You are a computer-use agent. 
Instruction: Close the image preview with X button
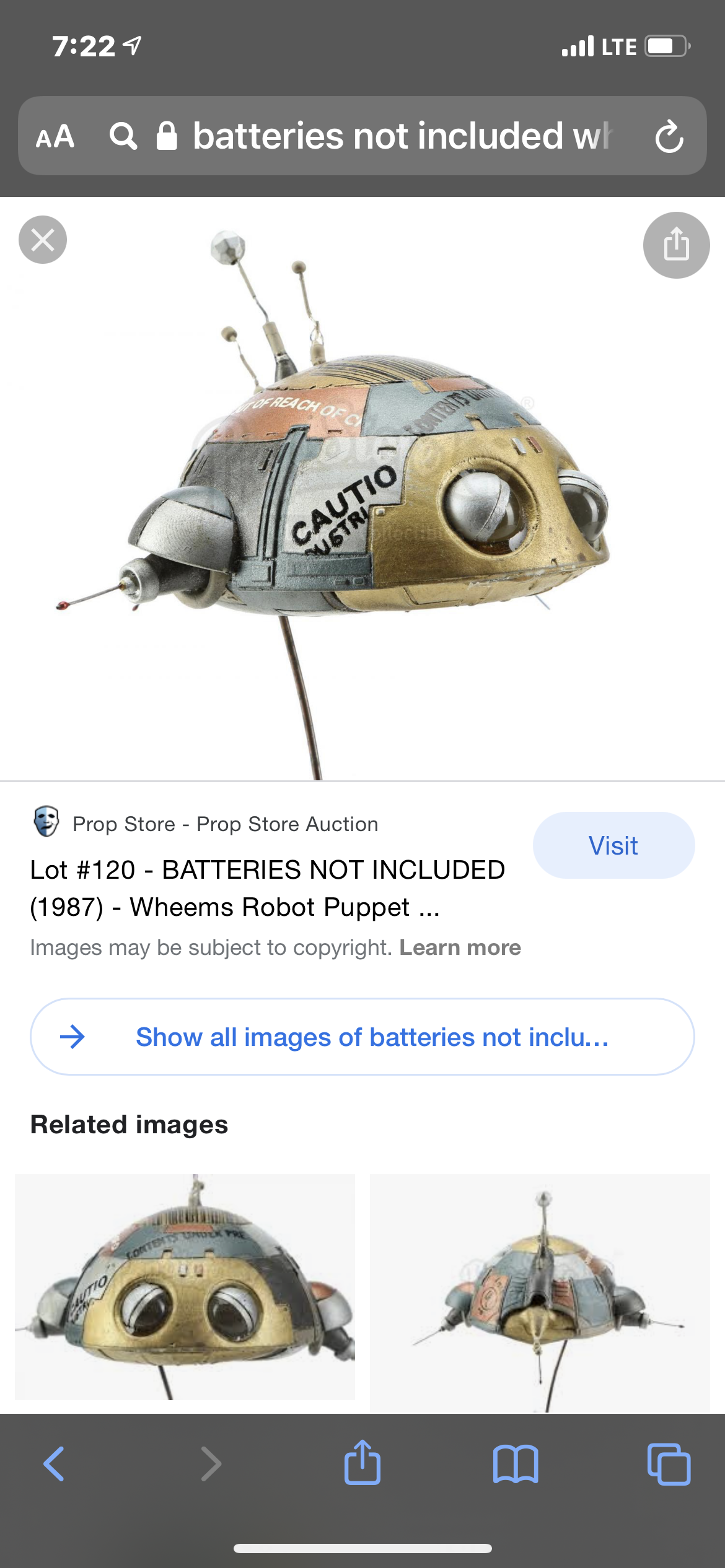[x=43, y=240]
